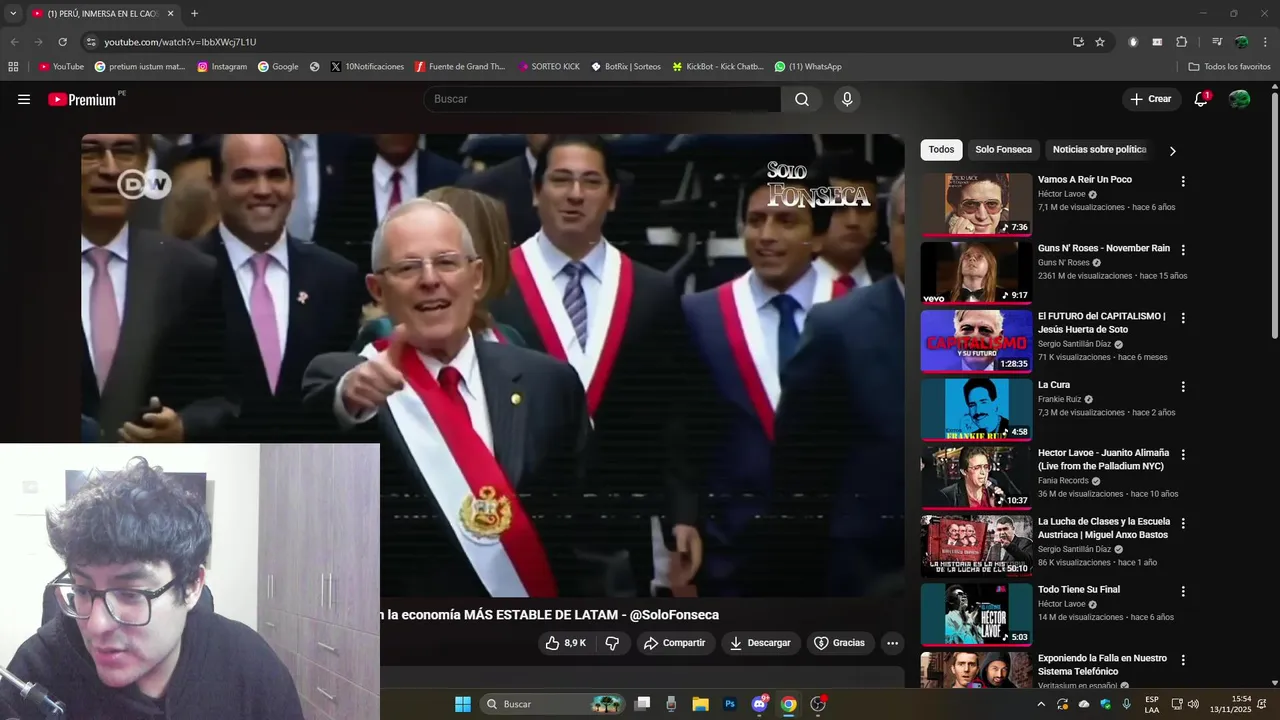Open the YouTube bookmark
1280x720 pixels.
click(61, 67)
